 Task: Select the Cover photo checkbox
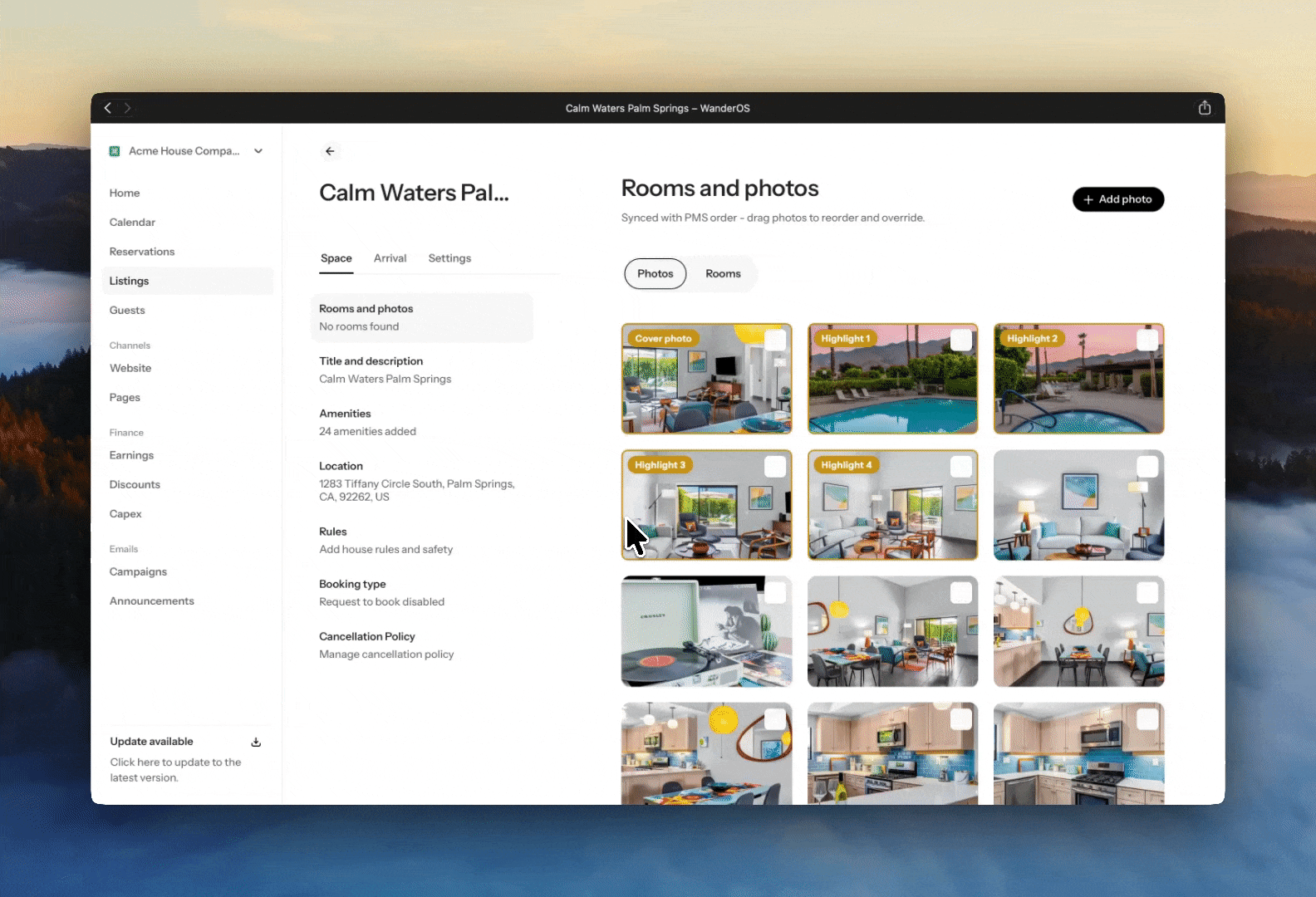click(x=775, y=340)
